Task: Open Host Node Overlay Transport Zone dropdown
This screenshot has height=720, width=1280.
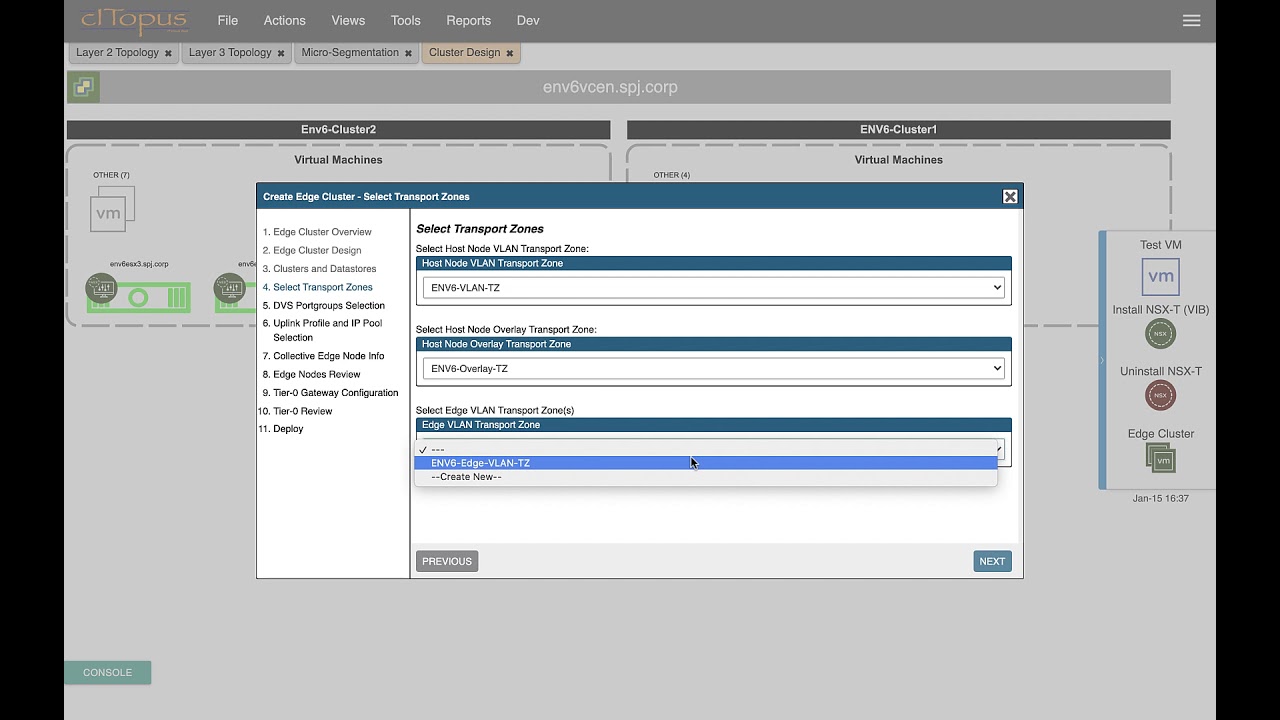Action: coord(713,369)
